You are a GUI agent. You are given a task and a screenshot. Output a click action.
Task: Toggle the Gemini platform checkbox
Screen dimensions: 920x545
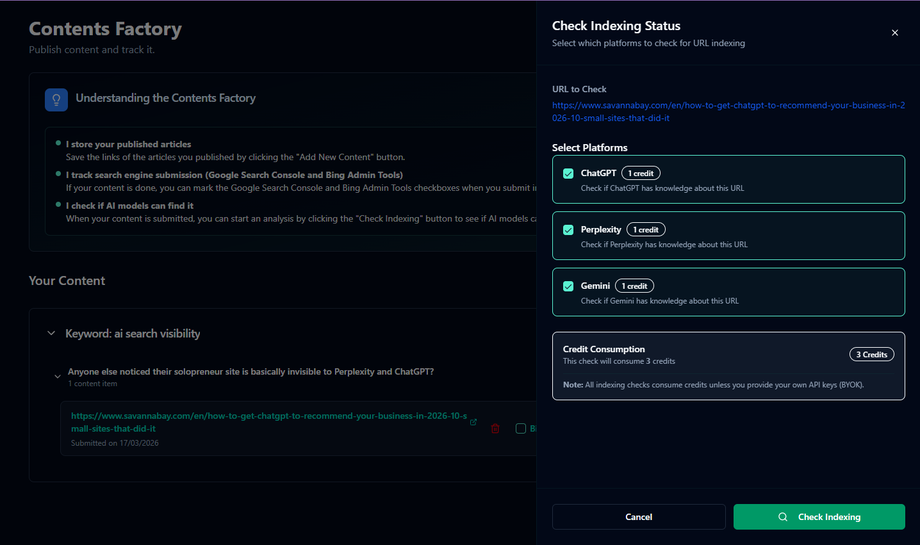tap(568, 286)
